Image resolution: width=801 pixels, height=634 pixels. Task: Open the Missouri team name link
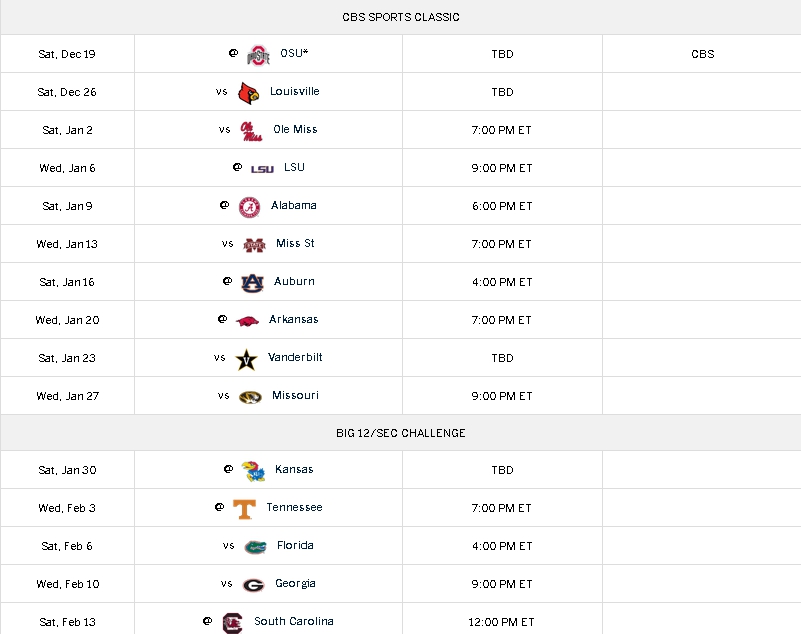click(295, 395)
